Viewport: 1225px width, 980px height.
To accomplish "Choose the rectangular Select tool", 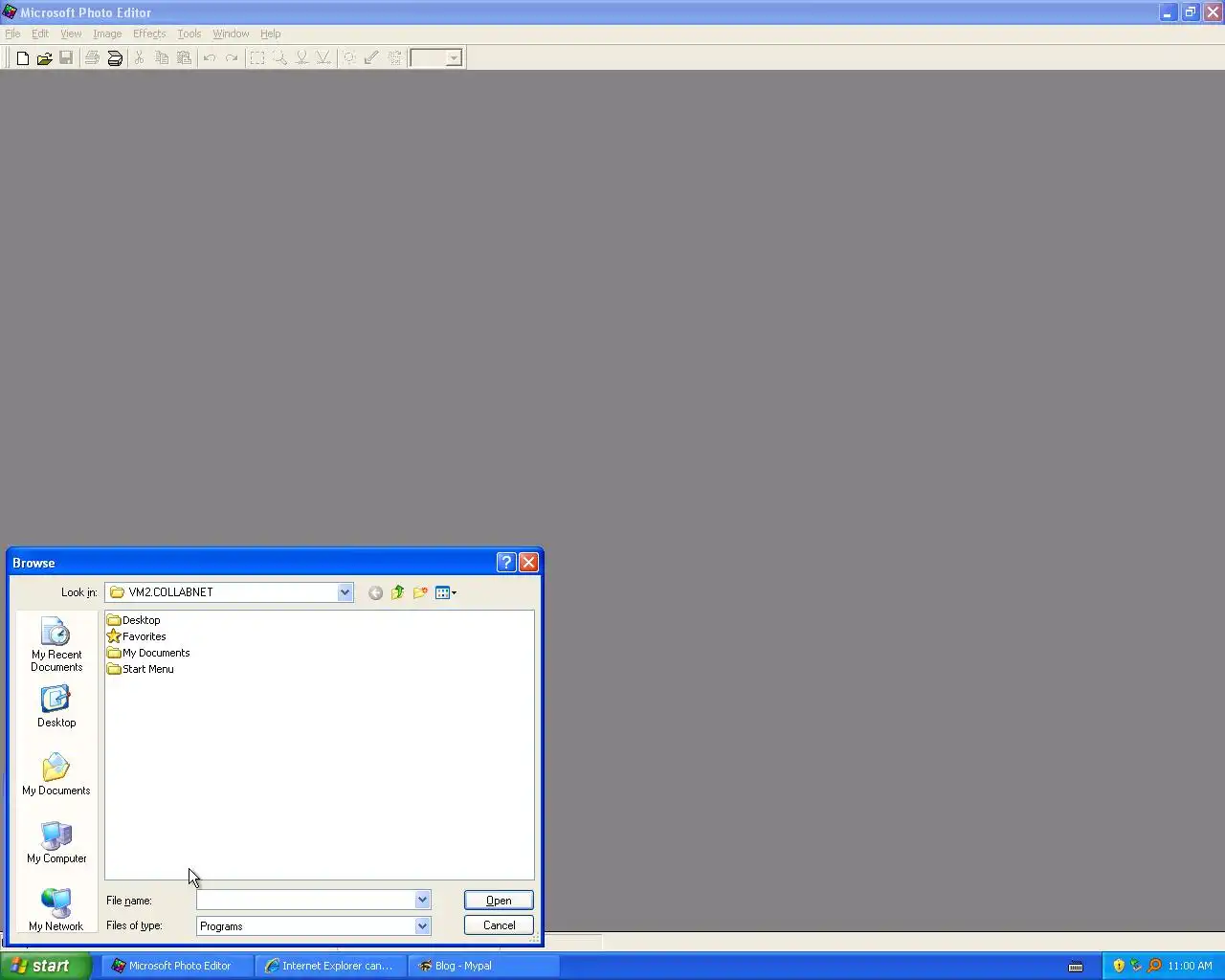I will click(257, 58).
